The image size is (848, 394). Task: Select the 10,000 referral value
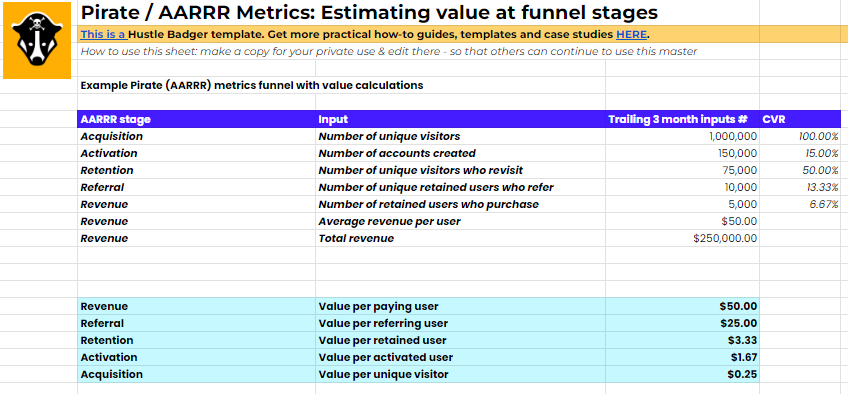[x=683, y=188]
